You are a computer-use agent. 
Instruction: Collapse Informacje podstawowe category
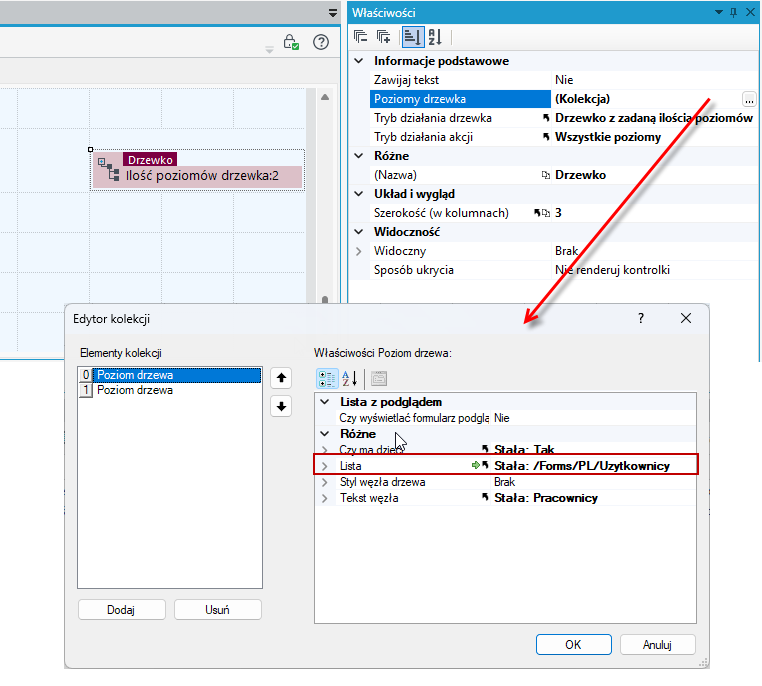[x=359, y=61]
